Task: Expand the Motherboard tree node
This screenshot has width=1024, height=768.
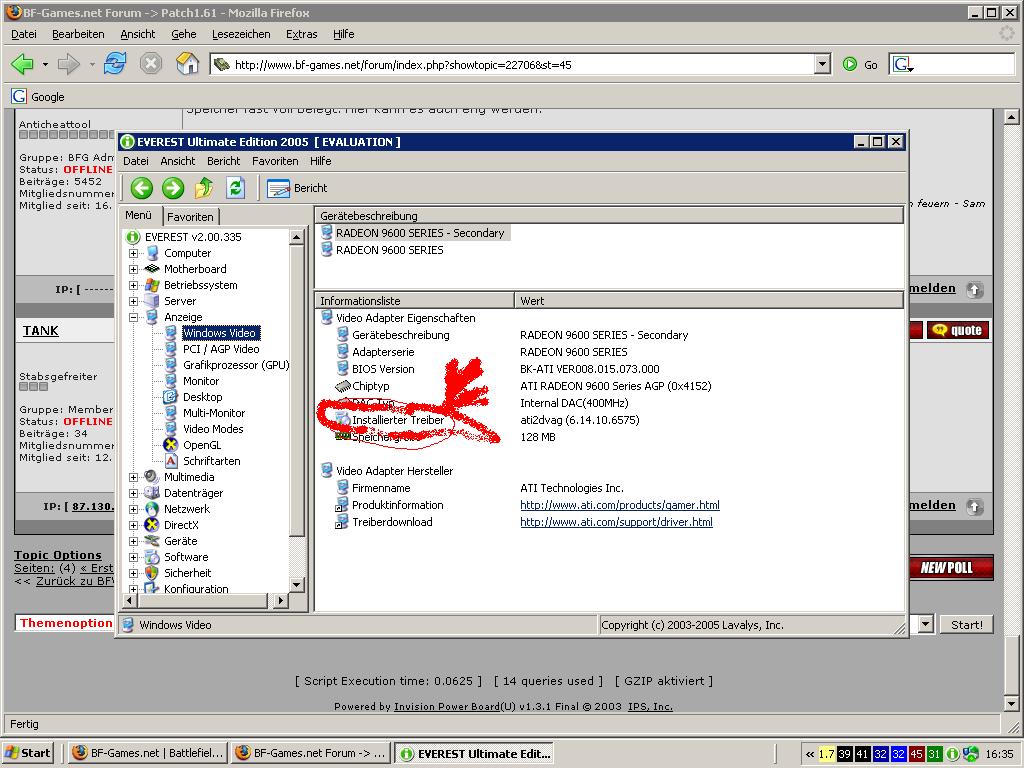Action: pos(133,269)
